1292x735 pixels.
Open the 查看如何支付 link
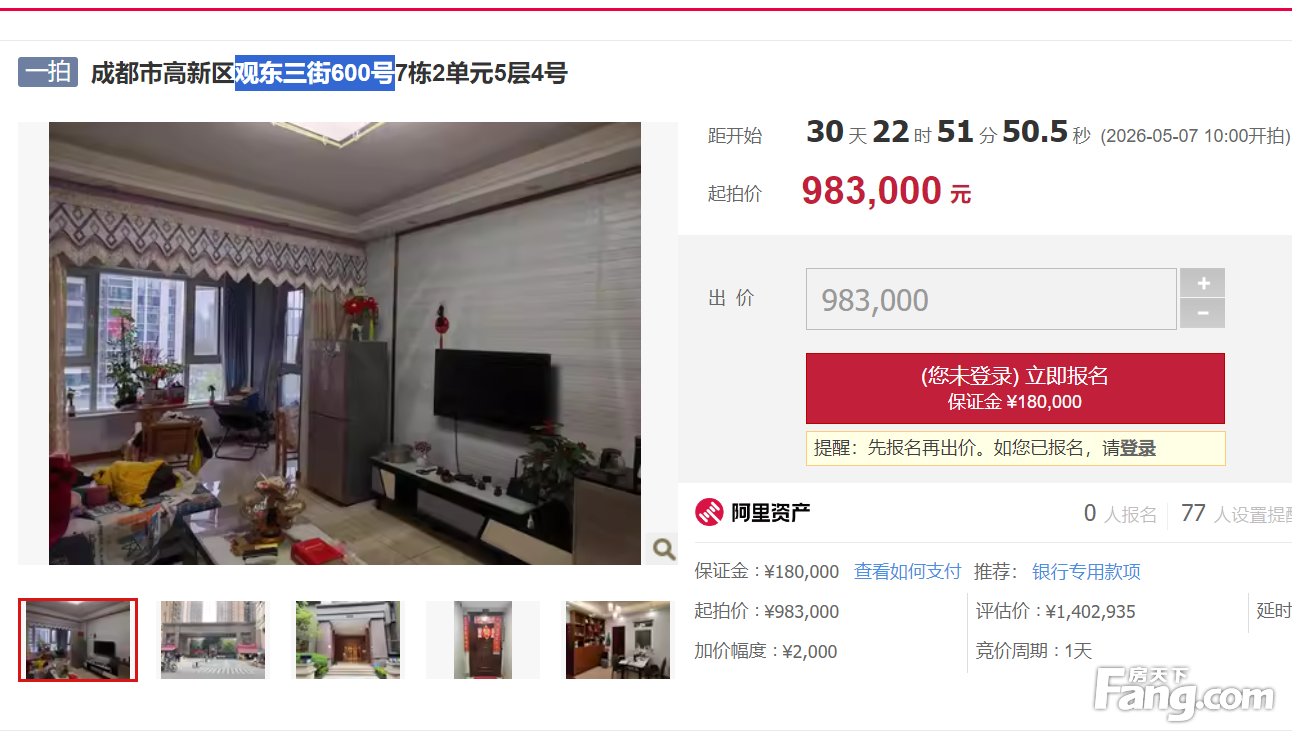(x=907, y=572)
